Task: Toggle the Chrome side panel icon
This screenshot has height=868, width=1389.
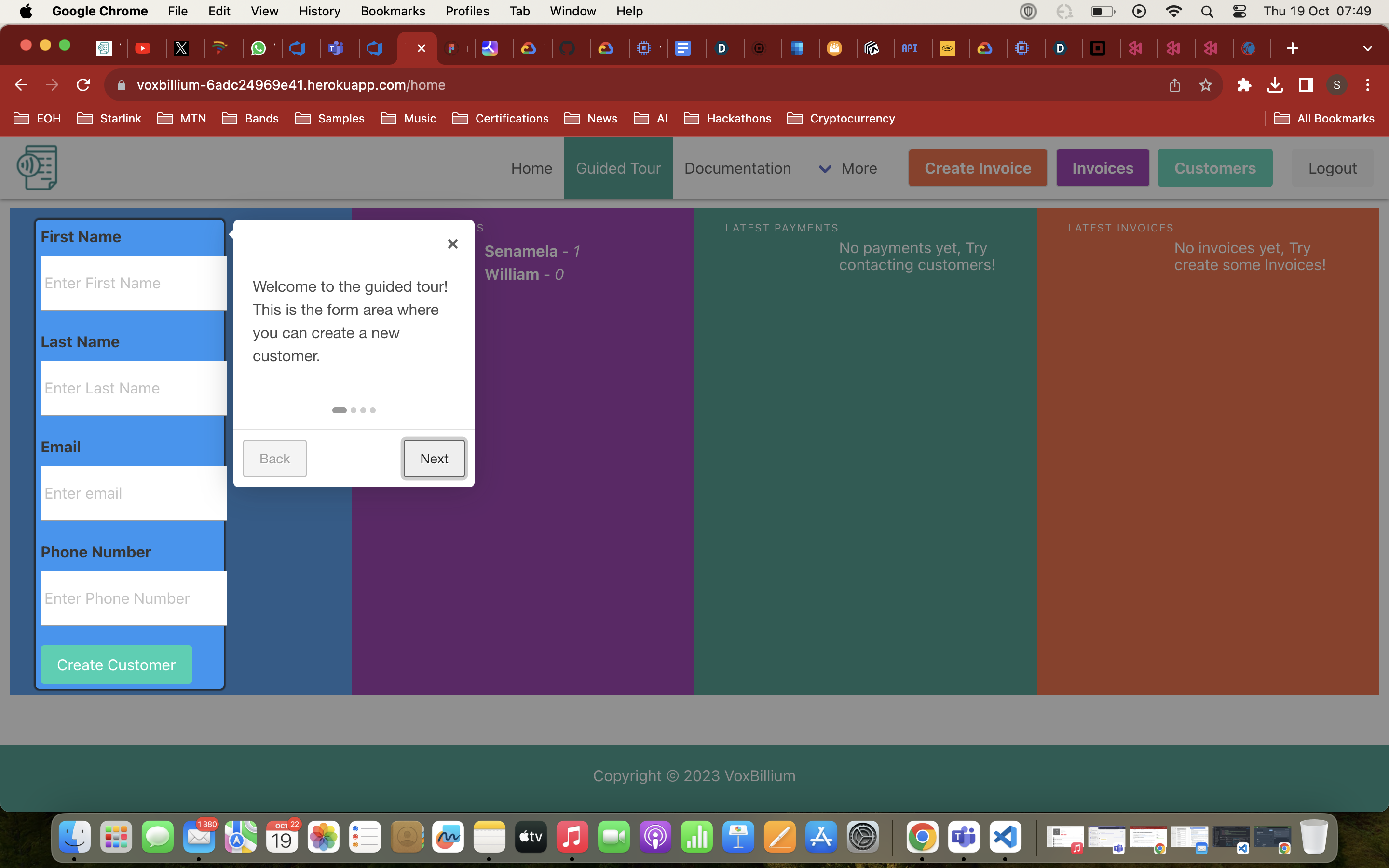Action: (x=1306, y=85)
